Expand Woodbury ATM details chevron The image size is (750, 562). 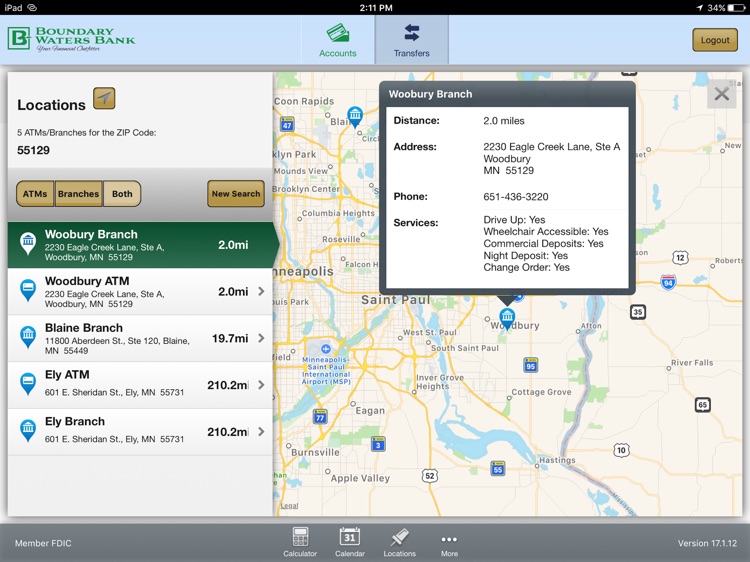(261, 291)
